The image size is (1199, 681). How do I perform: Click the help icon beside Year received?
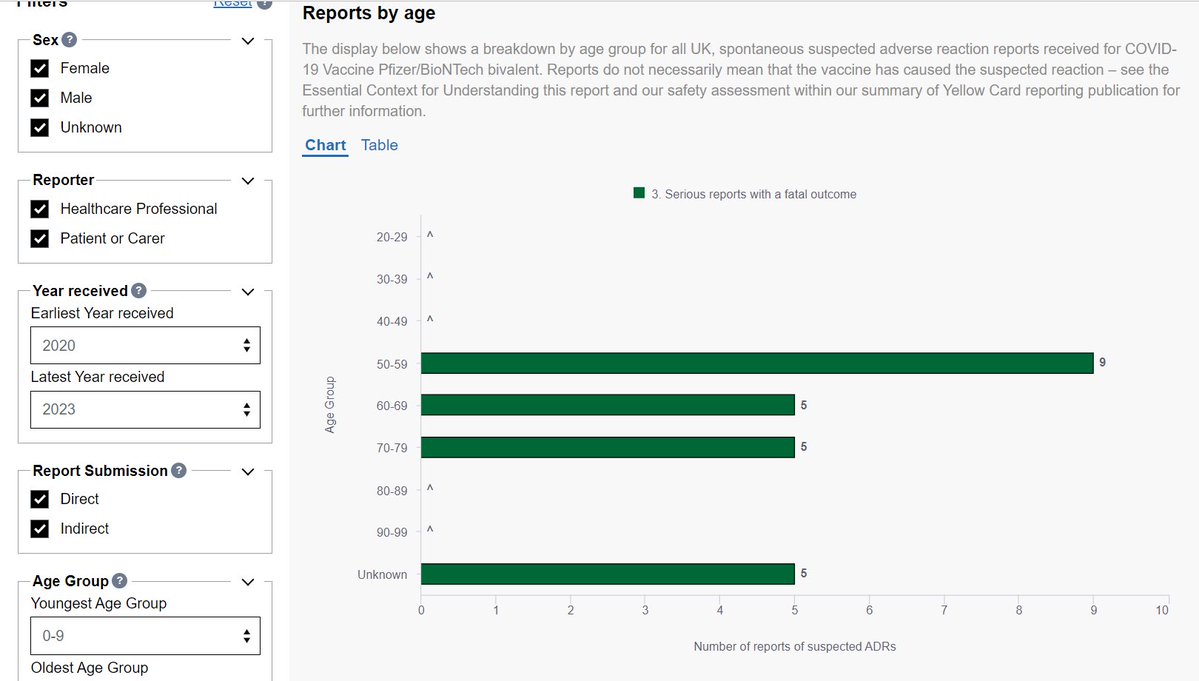pyautogui.click(x=139, y=291)
